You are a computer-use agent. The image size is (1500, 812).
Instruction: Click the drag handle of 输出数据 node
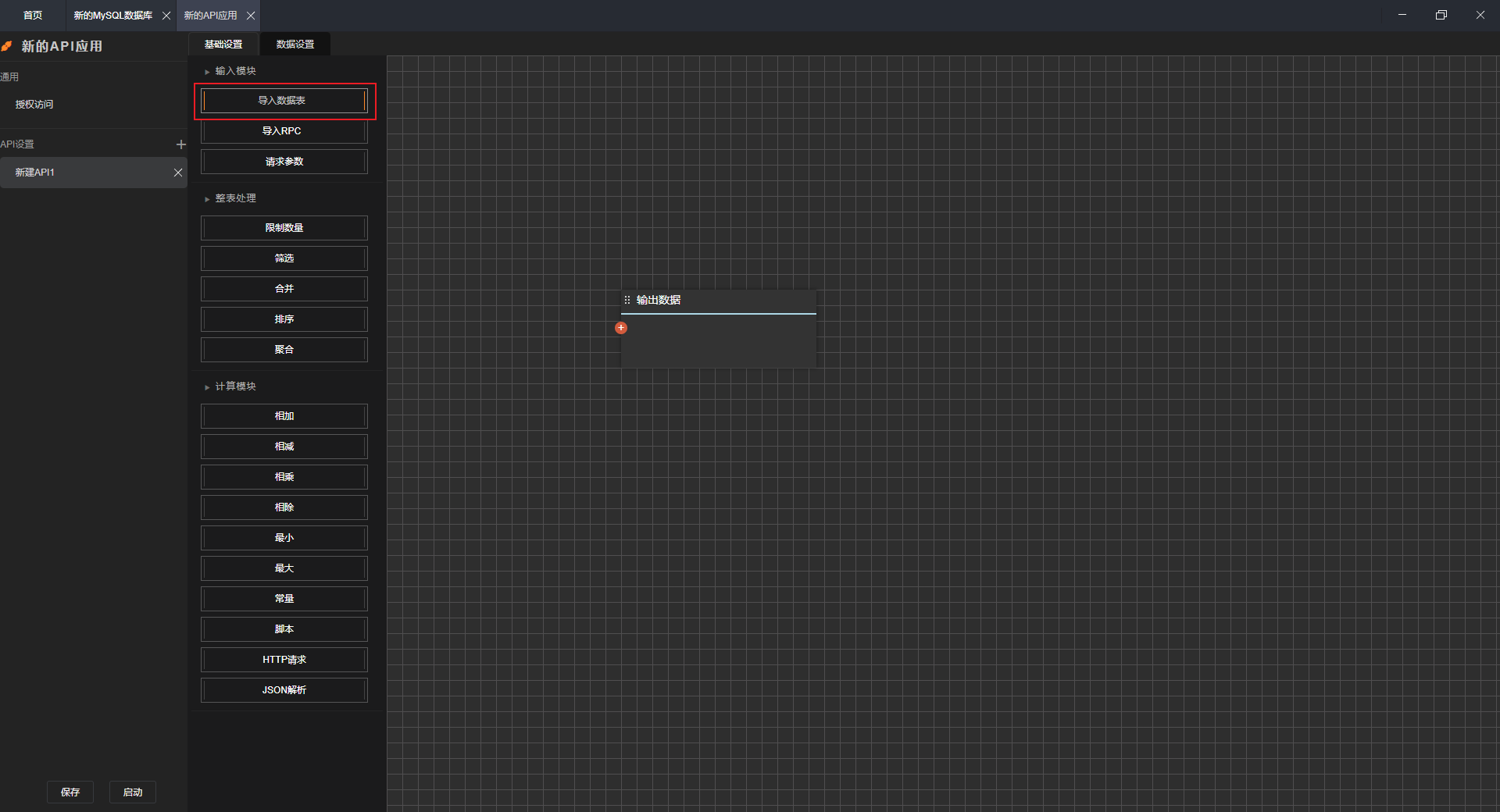point(627,300)
